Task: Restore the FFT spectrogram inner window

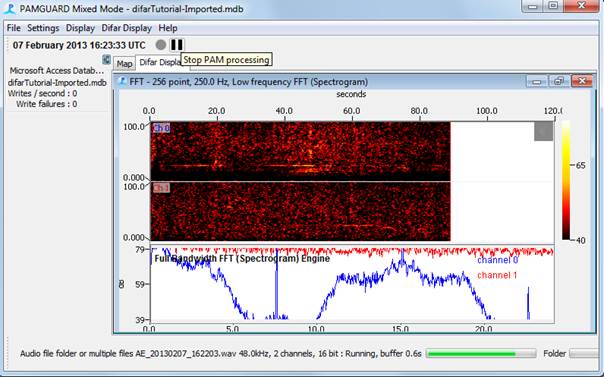Action: (559, 81)
